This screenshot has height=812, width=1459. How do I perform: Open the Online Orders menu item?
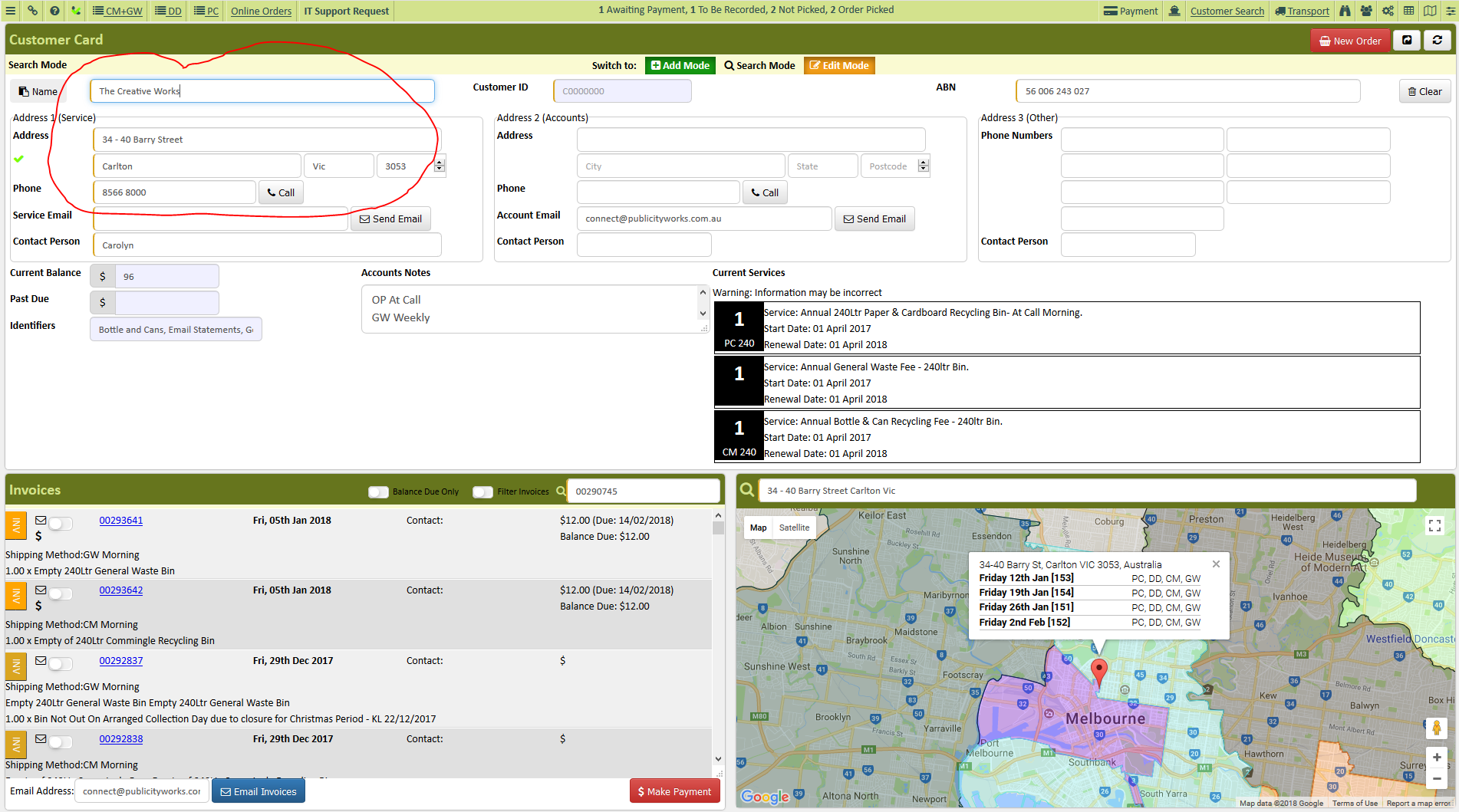[x=261, y=11]
